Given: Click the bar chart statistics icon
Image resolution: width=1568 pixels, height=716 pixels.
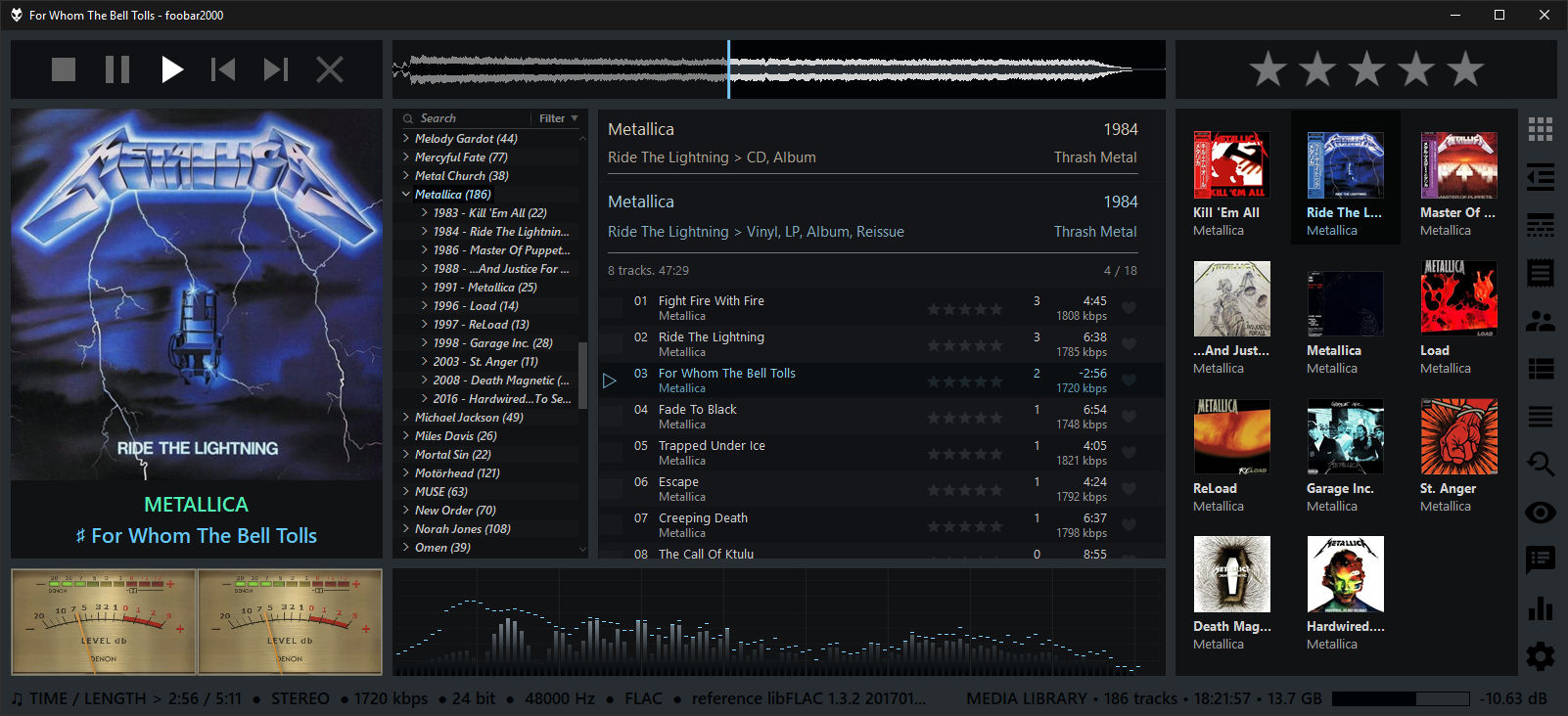Looking at the screenshot, I should 1540,607.
